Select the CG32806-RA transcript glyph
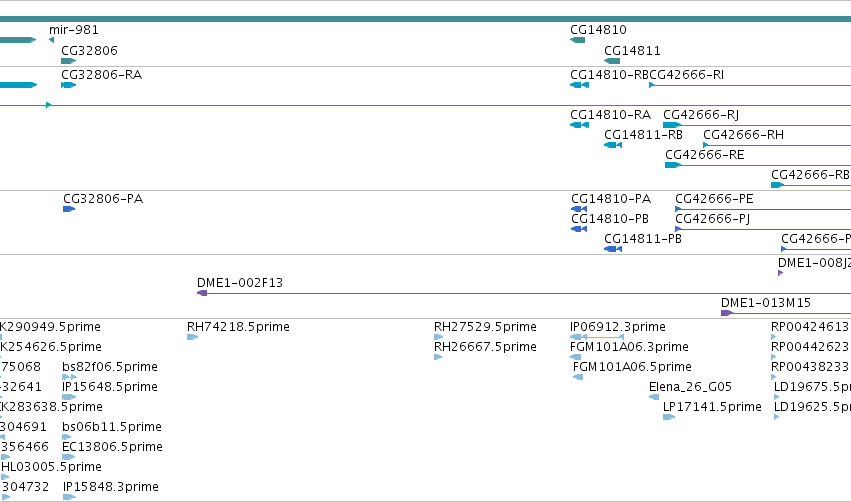 click(68, 85)
